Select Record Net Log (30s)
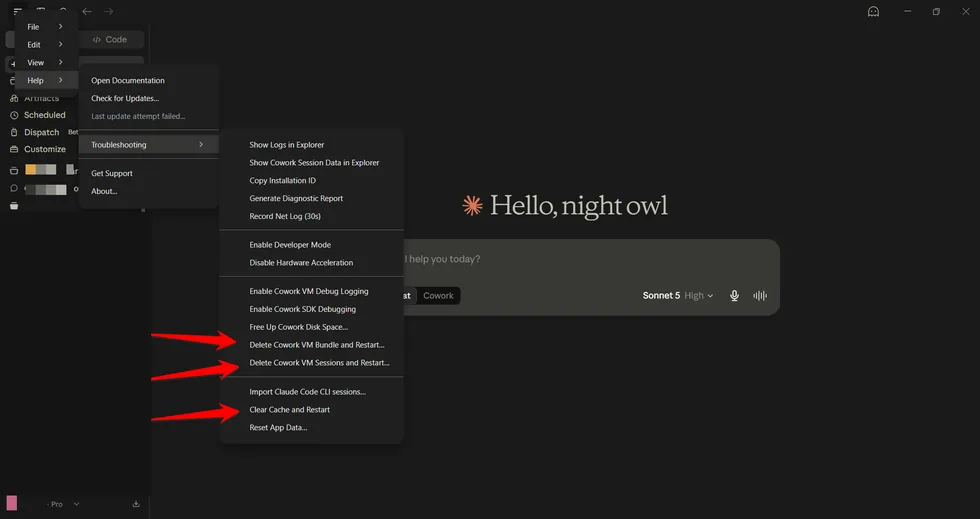 [x=311, y=216]
